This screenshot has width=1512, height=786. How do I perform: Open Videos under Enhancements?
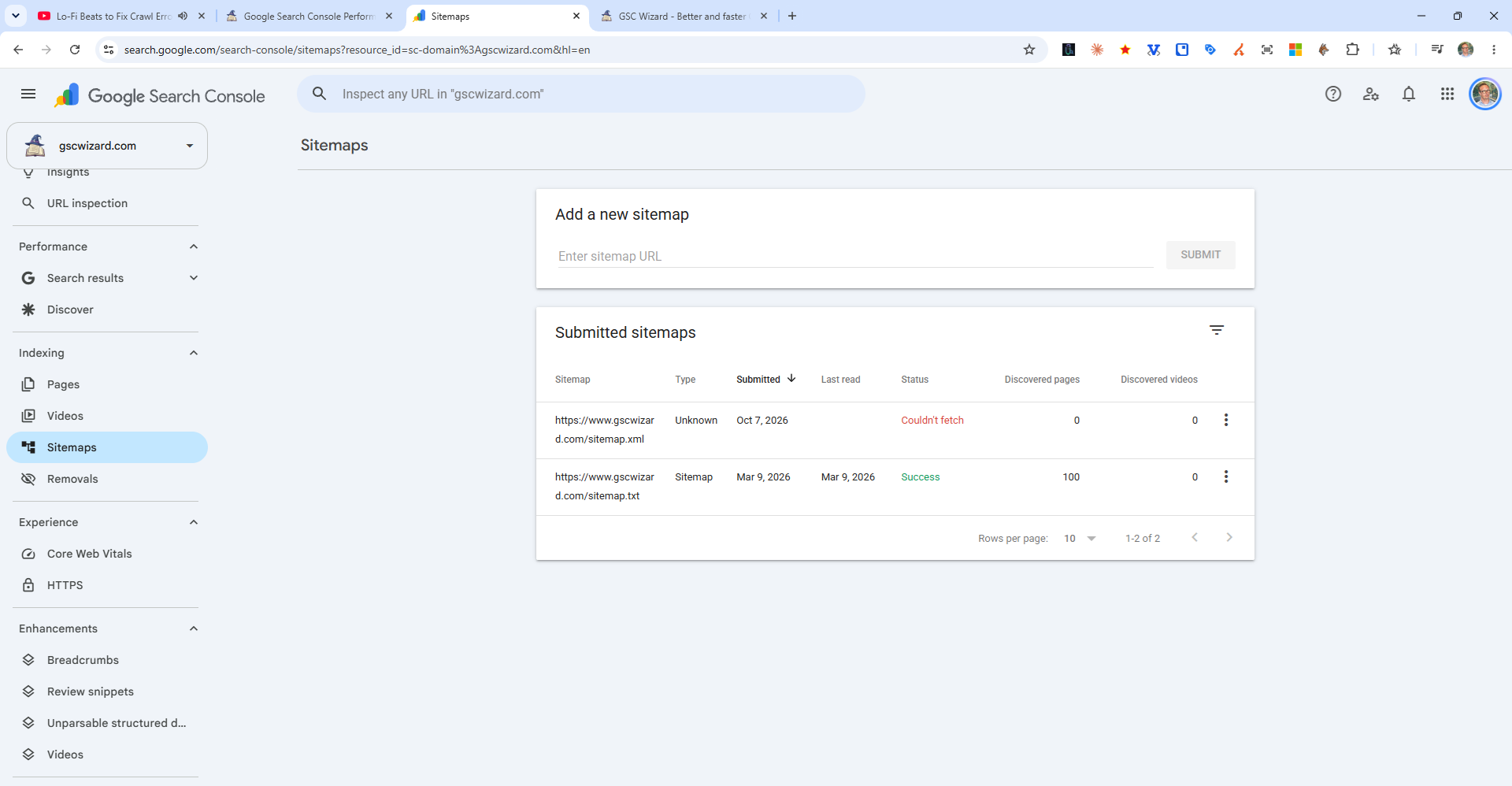point(107,754)
